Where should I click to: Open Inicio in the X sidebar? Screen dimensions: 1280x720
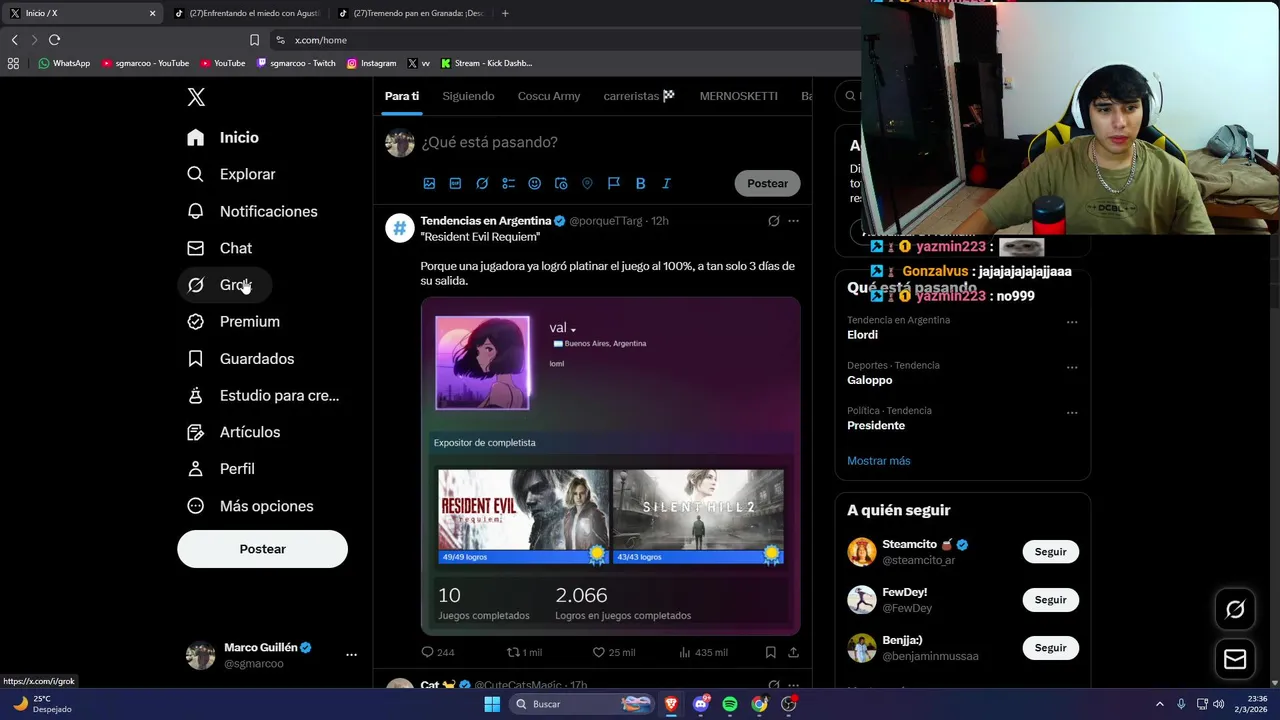pos(222,137)
